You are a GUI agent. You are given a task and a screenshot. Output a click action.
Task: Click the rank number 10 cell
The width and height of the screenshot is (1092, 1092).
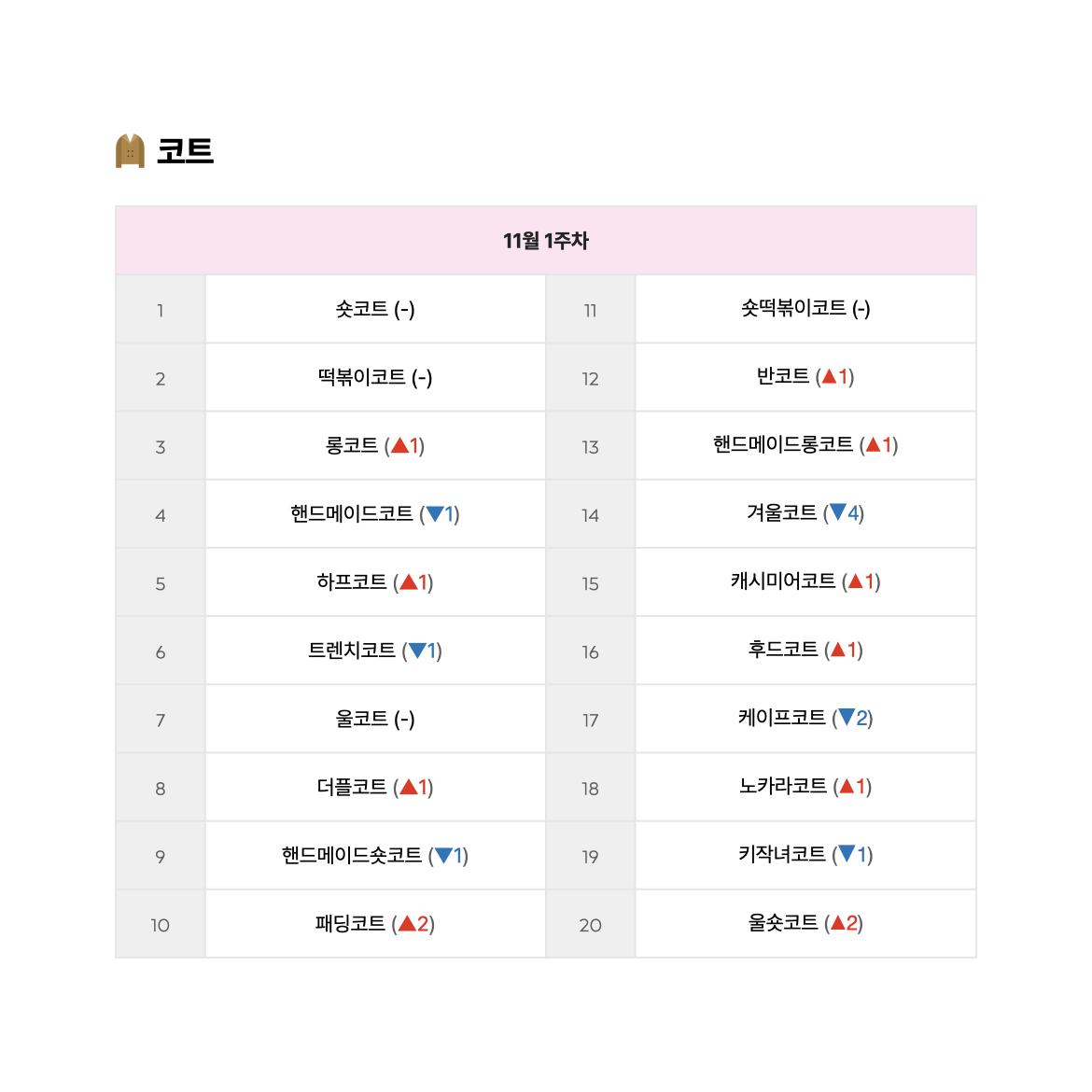click(161, 924)
